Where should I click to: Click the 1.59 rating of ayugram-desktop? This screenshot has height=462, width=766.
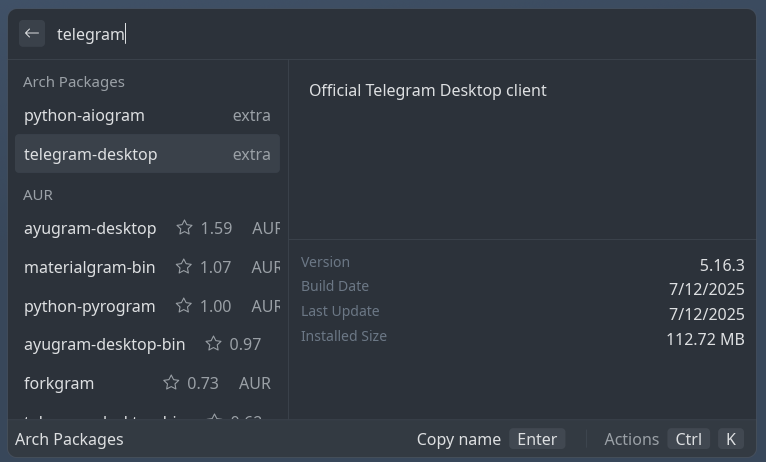[x=216, y=228]
